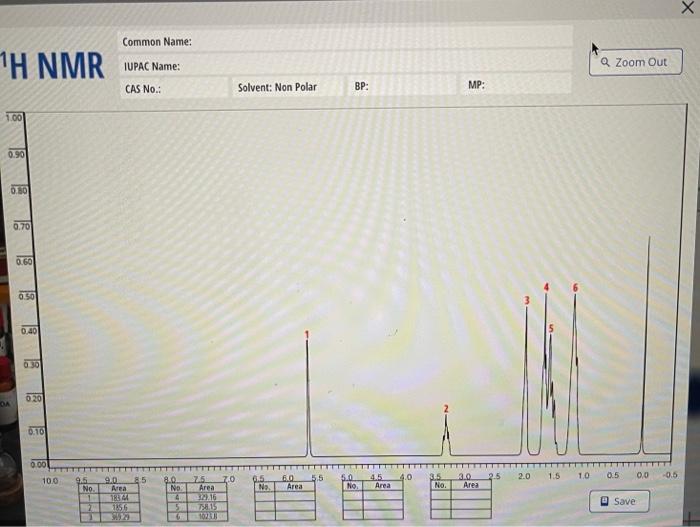The image size is (700, 527).
Task: Click the Zoom Out button label
Action: click(x=641, y=62)
